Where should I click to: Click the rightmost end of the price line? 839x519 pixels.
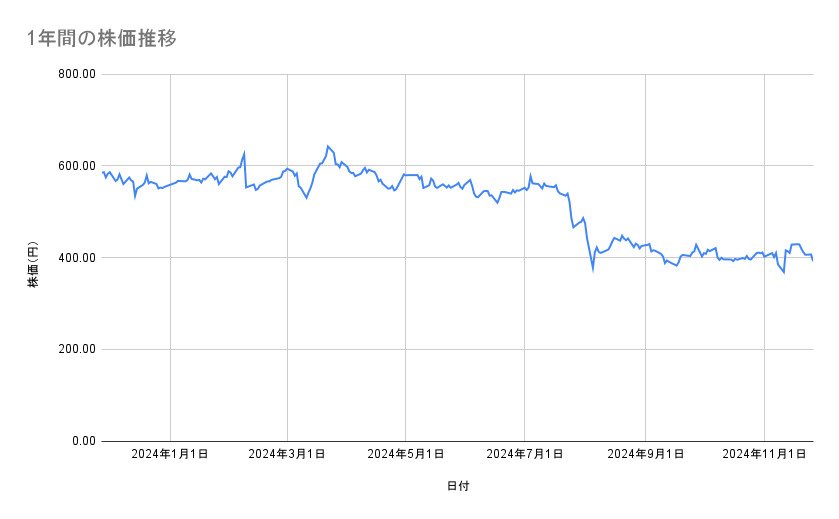[812, 260]
